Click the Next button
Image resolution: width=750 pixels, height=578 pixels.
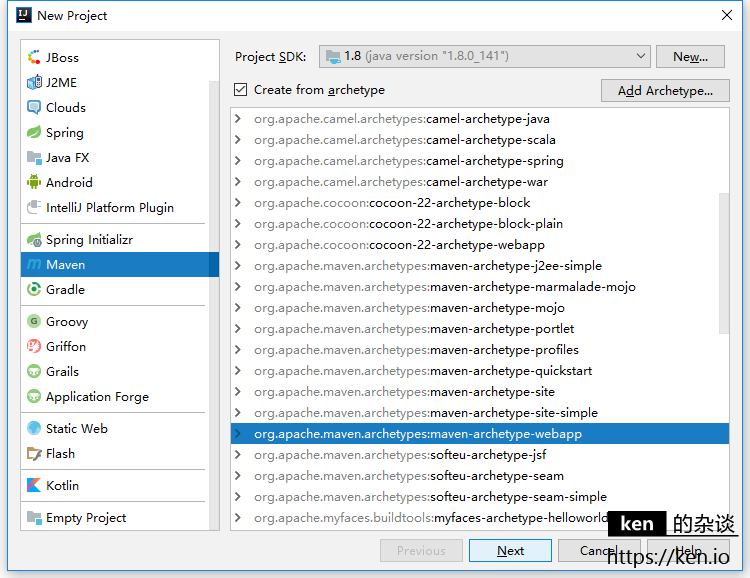pyautogui.click(x=510, y=550)
